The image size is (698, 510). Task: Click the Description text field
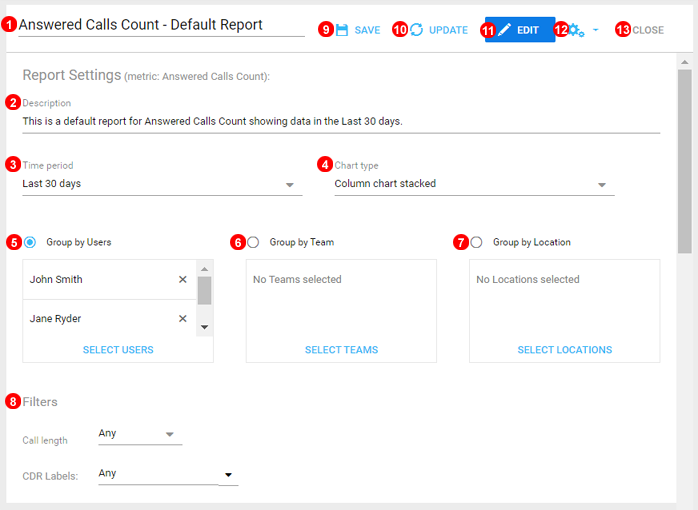pos(341,121)
